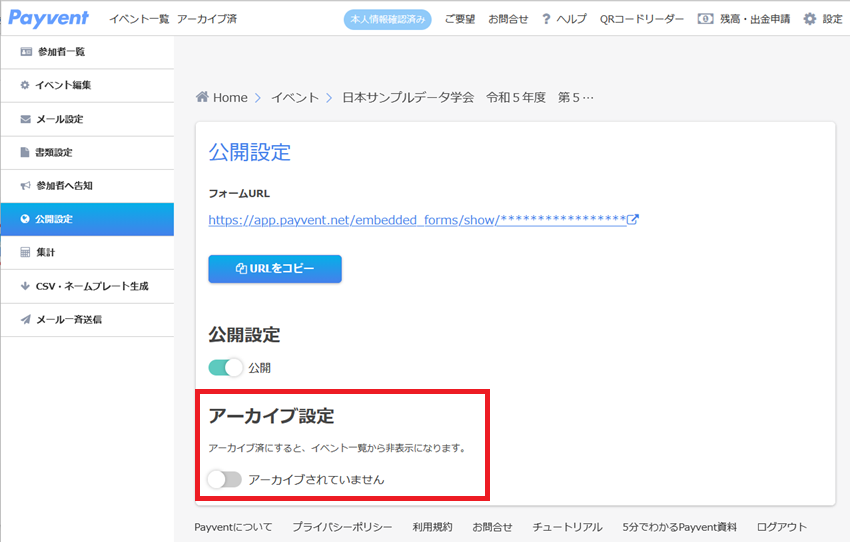Click the external link icon beside the form URL
The height and width of the screenshot is (542, 850).
pos(633,220)
